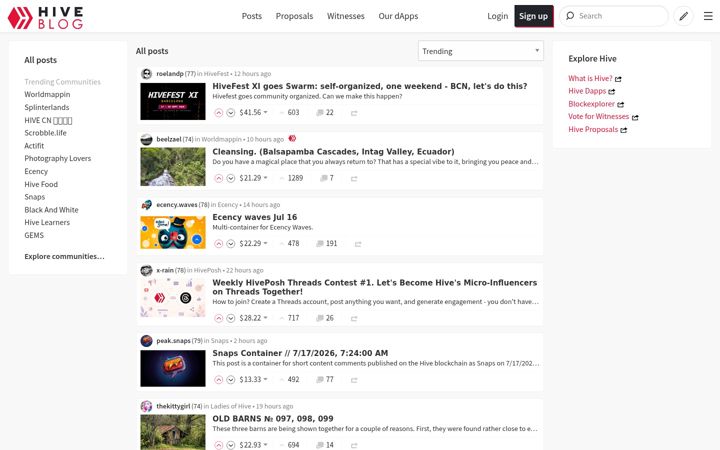
Task: Click the search magnifier icon
Action: (570, 16)
